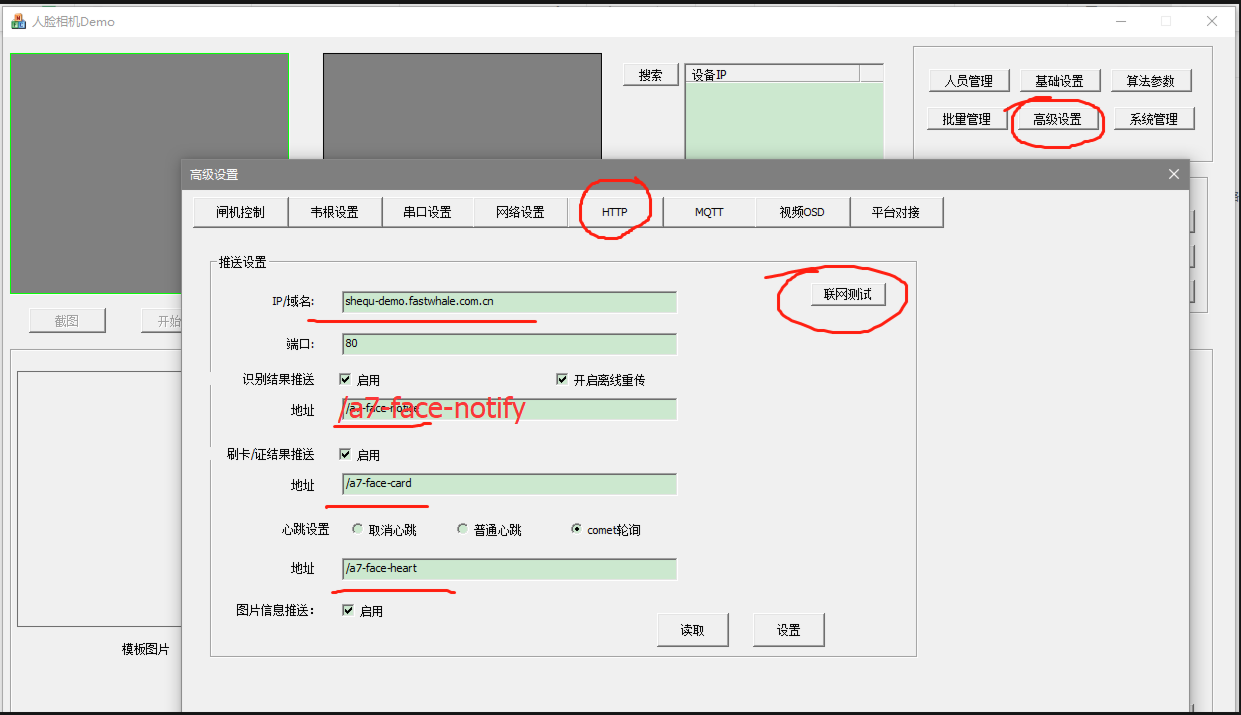1241x715 pixels.
Task: Switch to the 视频OSD tab
Action: (x=802, y=212)
